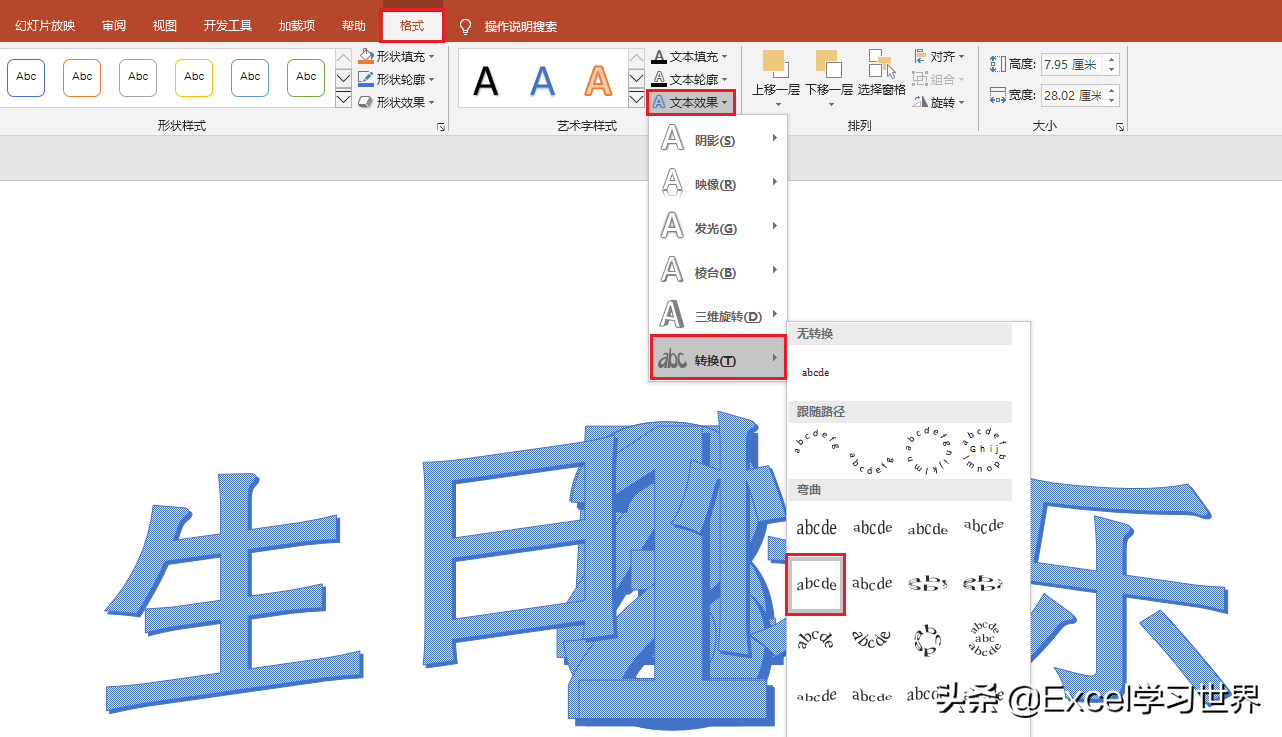This screenshot has width=1282, height=737.
Task: Apply the orange-outlined Abc shape style
Action: point(82,77)
